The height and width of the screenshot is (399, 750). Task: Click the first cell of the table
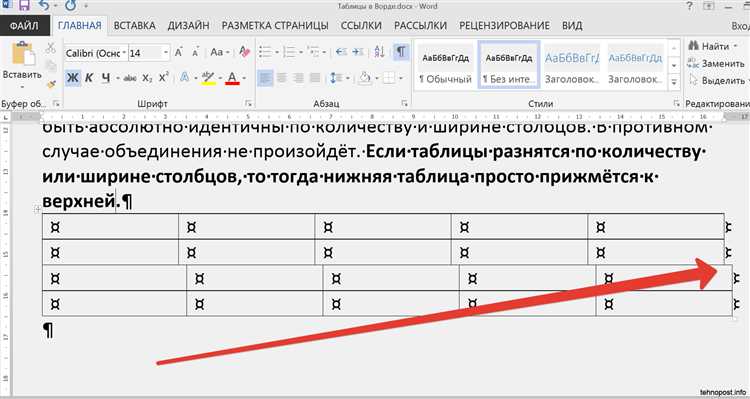click(x=110, y=227)
